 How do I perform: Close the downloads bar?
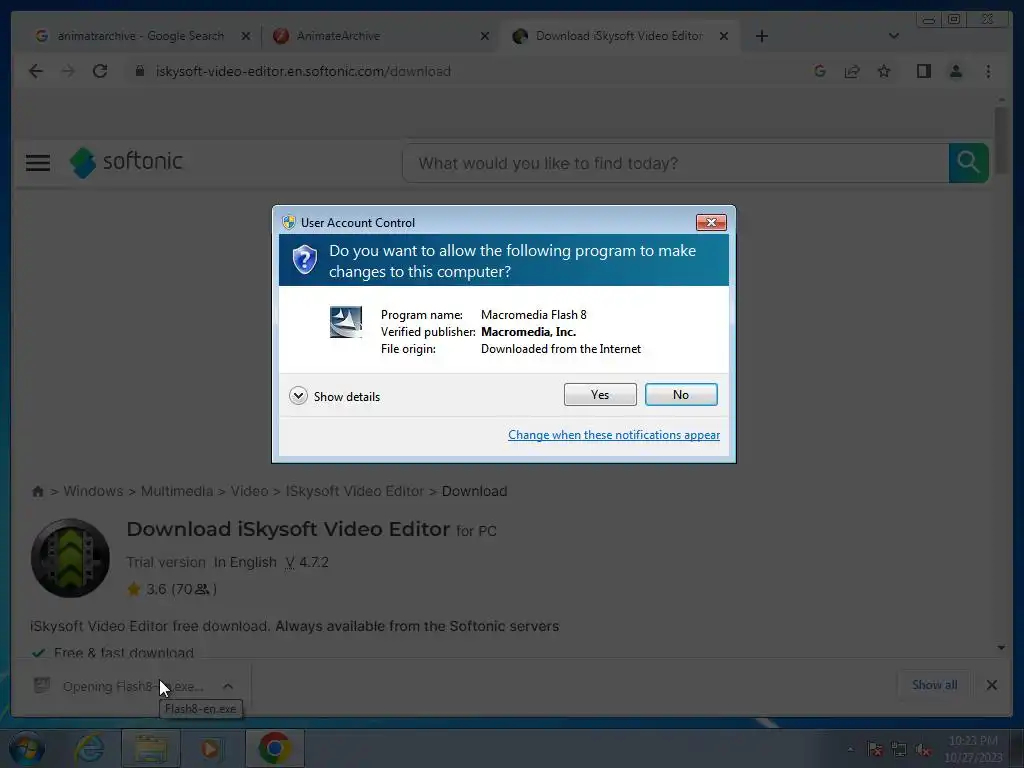(991, 685)
